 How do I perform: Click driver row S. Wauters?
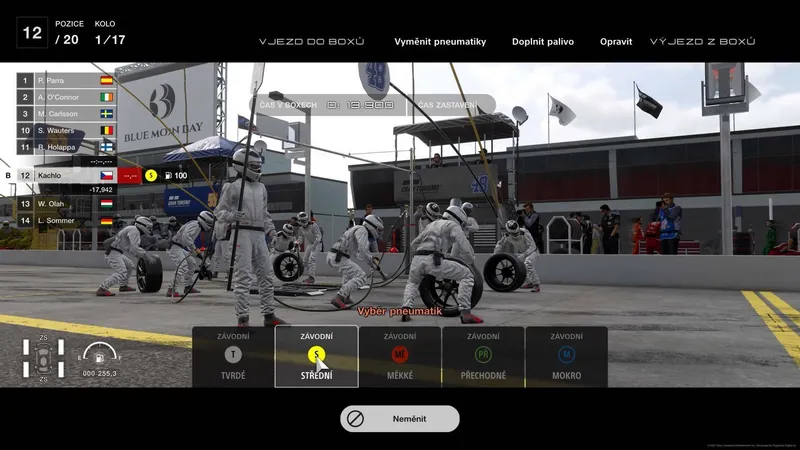pos(66,131)
